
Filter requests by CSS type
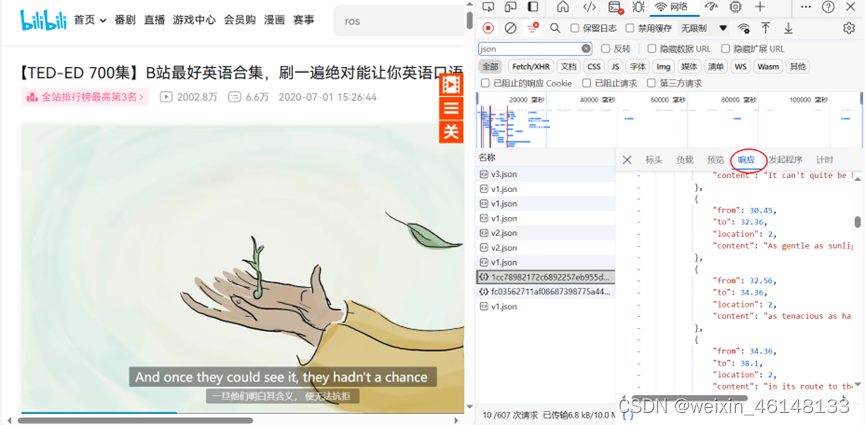(x=594, y=67)
